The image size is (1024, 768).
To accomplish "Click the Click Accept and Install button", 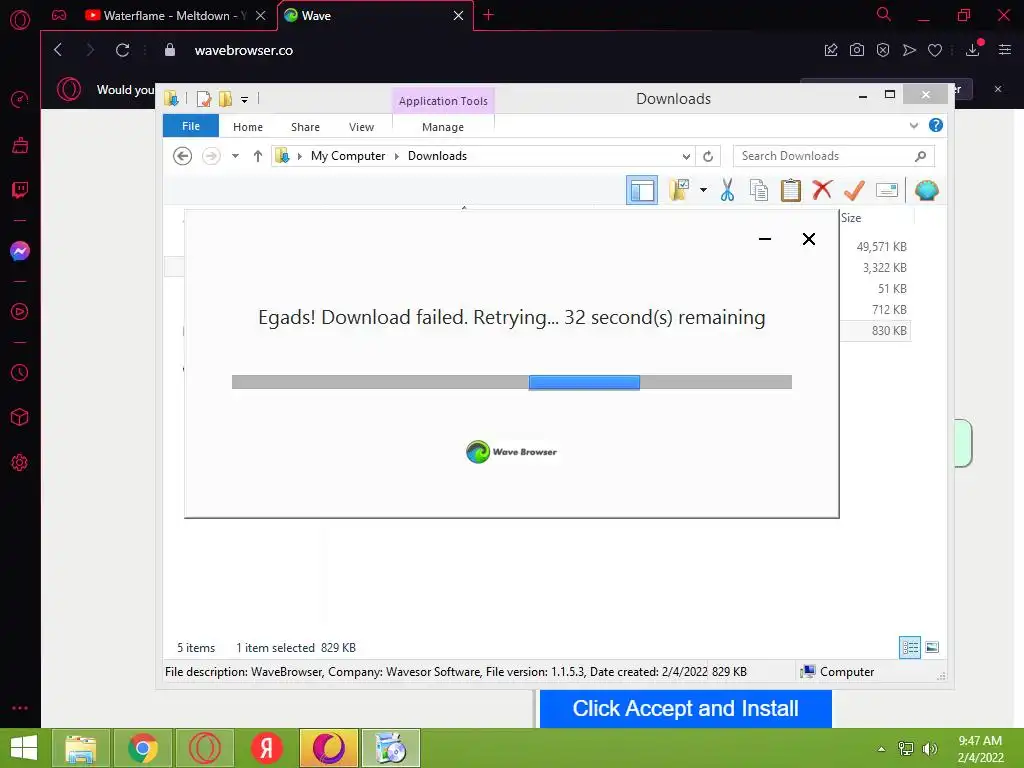I will tap(685, 709).
